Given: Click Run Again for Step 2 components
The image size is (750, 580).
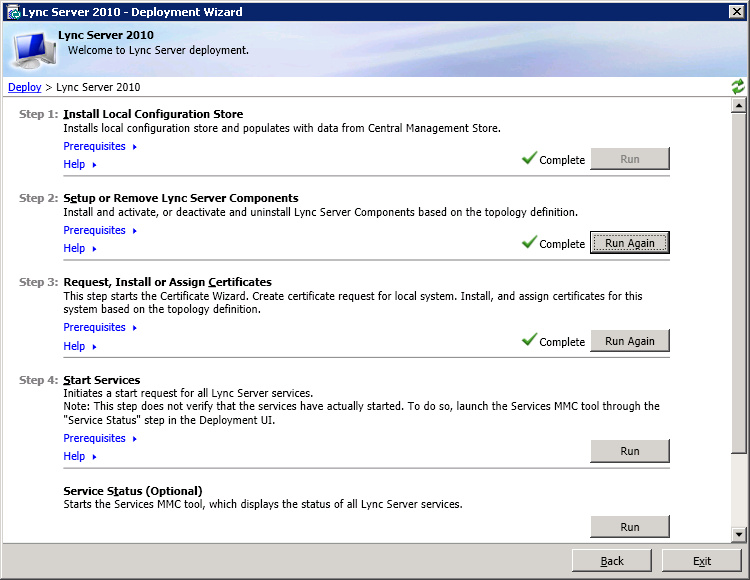Looking at the screenshot, I should [629, 243].
